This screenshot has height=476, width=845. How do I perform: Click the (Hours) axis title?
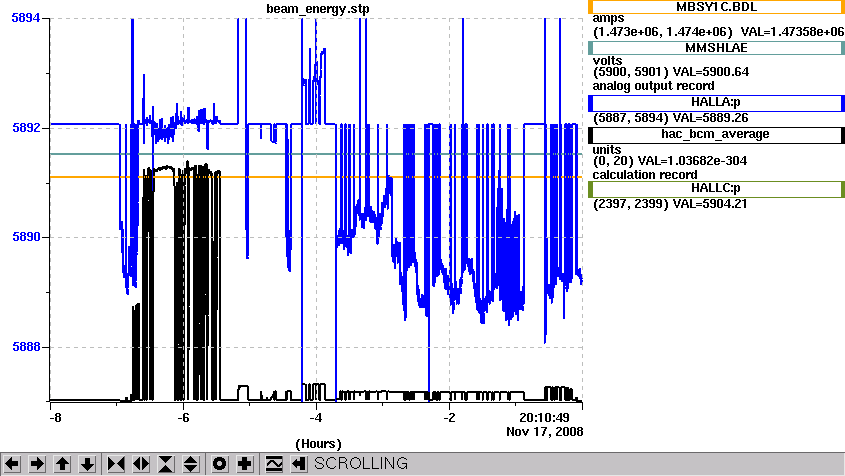(x=318, y=444)
